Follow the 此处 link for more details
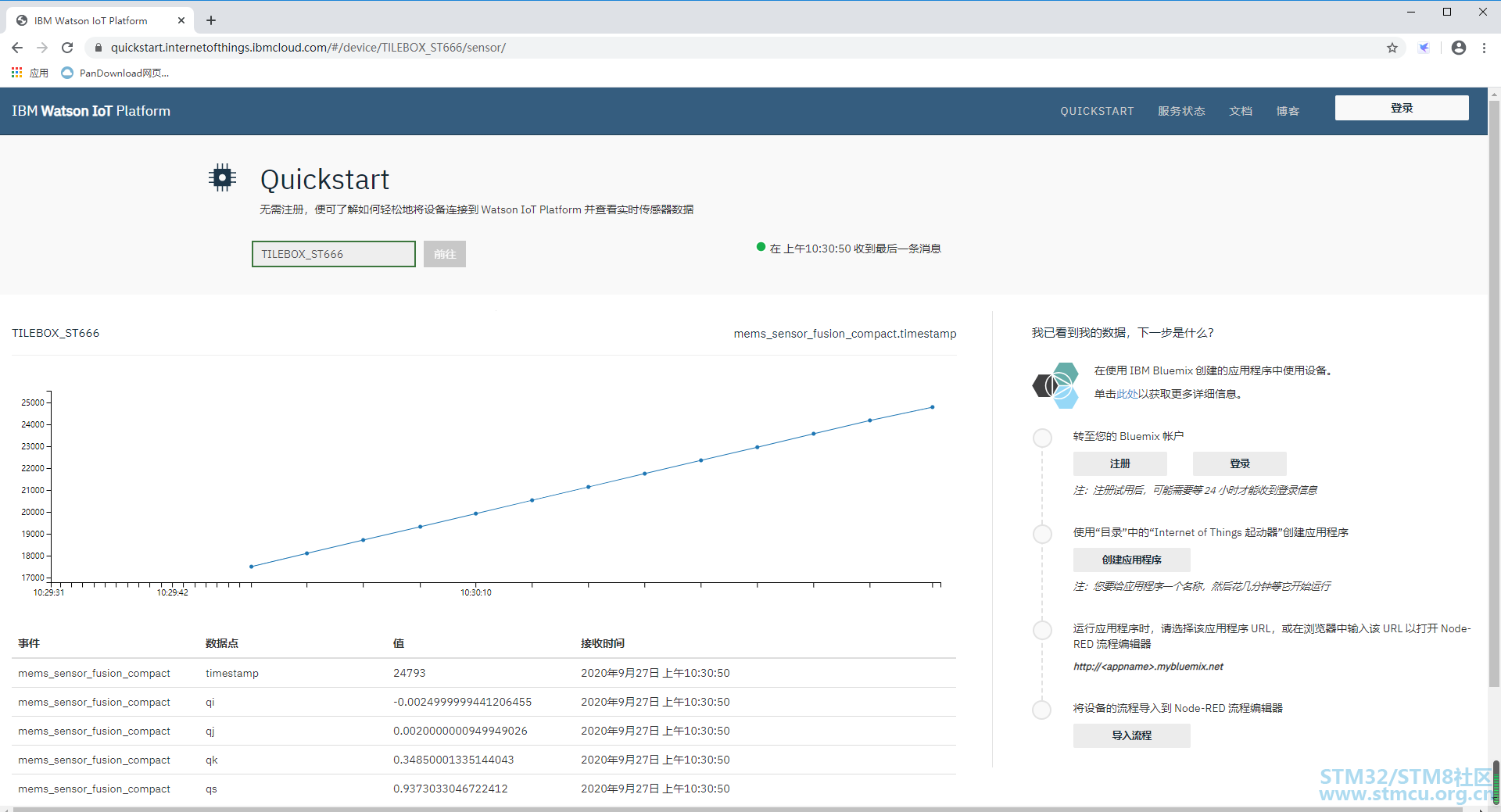Image resolution: width=1501 pixels, height=812 pixels. pos(1127,394)
